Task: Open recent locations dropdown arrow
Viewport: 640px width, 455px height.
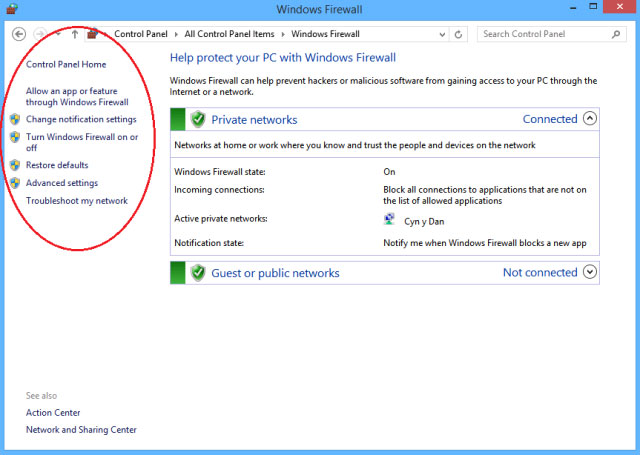Action: click(x=58, y=34)
